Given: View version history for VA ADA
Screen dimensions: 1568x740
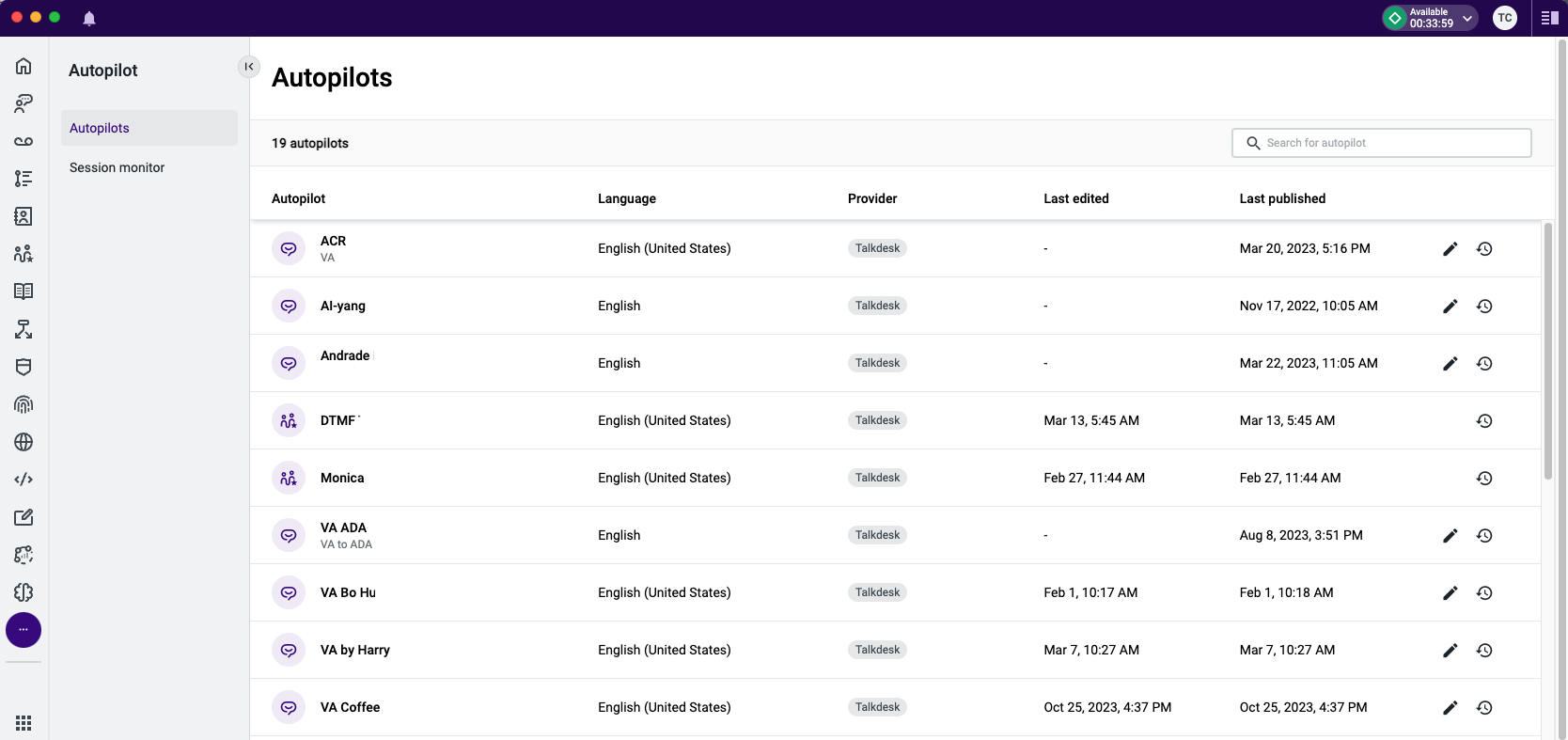Looking at the screenshot, I should tap(1484, 536).
